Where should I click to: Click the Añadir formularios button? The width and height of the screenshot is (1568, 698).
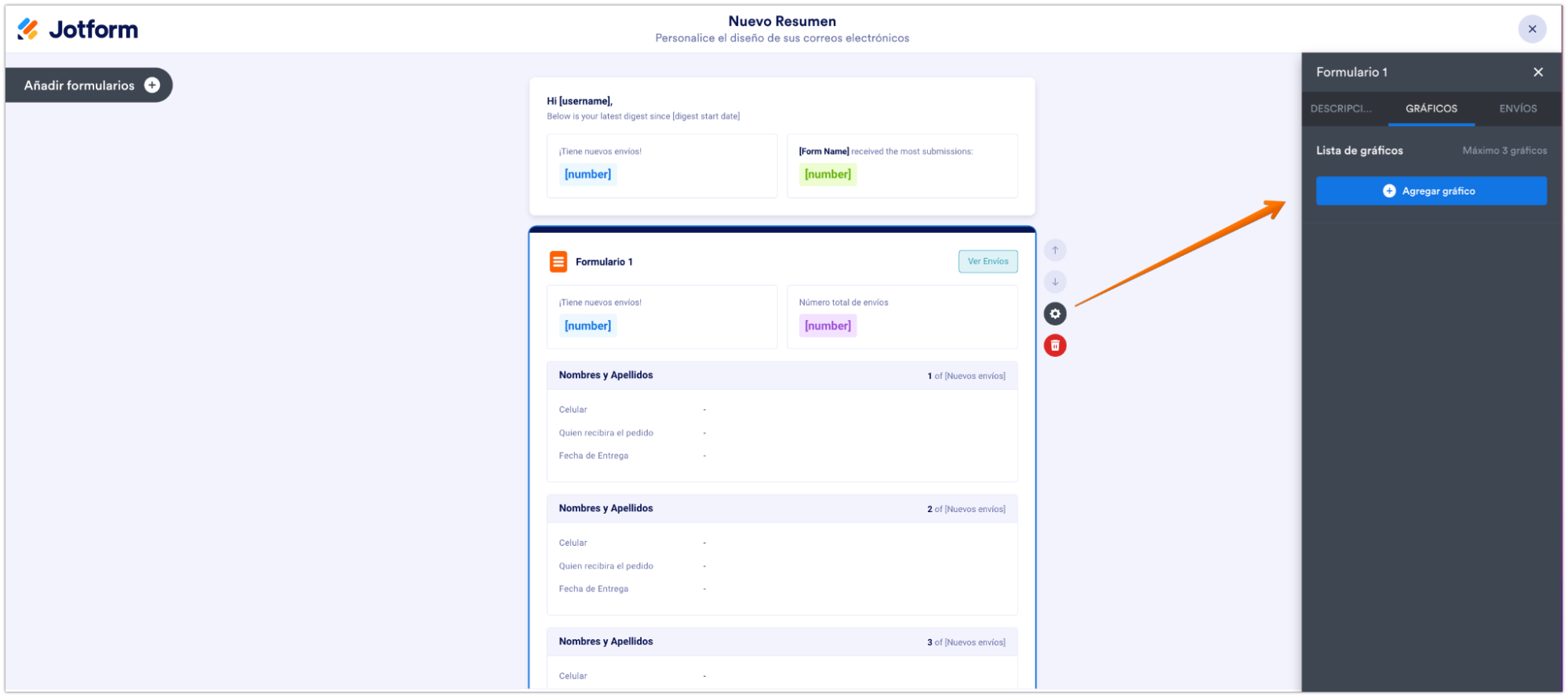[x=89, y=85]
